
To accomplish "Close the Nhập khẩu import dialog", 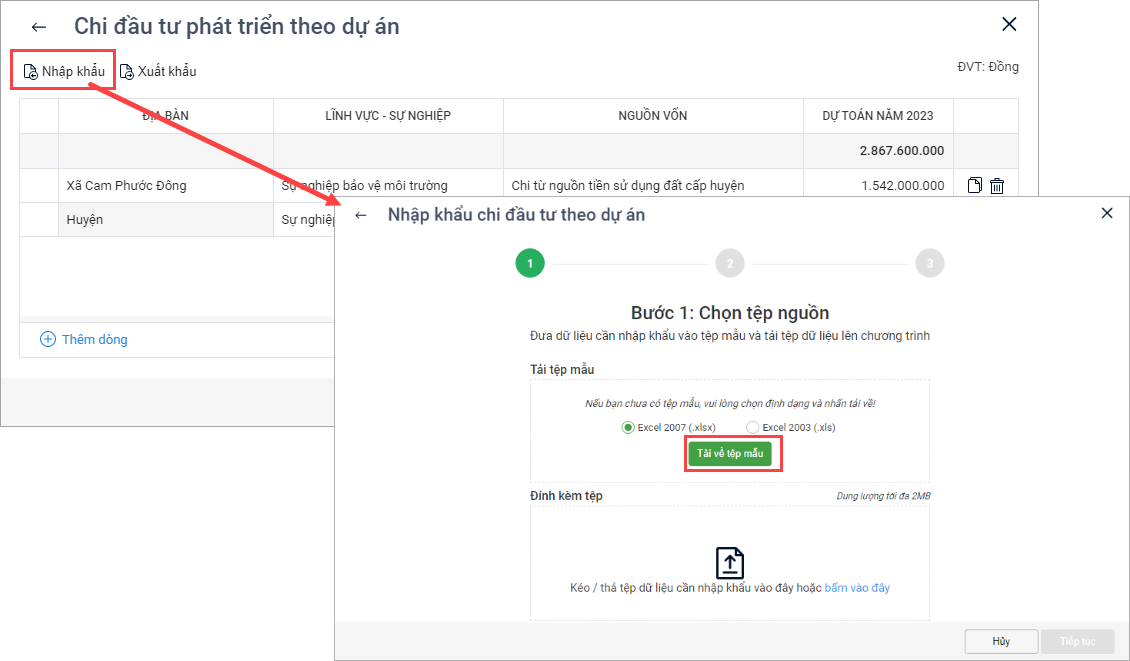I will 1107,213.
